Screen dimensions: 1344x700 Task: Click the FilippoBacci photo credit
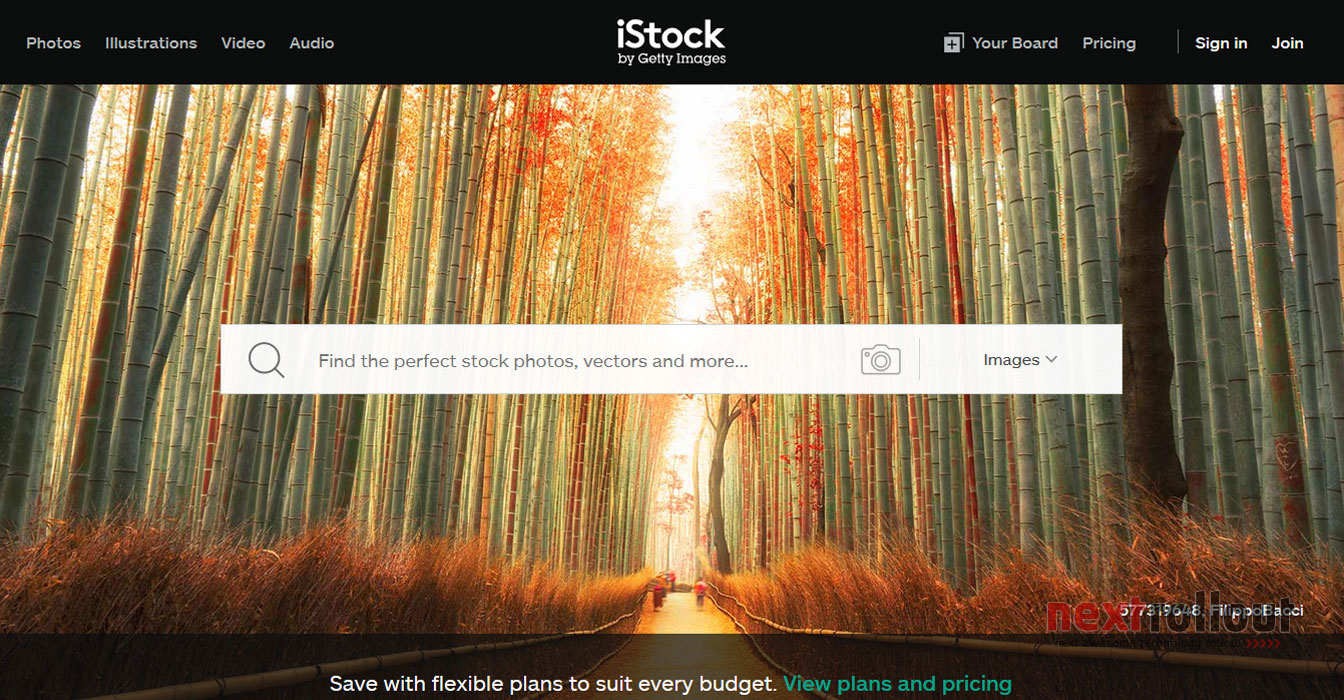1255,610
